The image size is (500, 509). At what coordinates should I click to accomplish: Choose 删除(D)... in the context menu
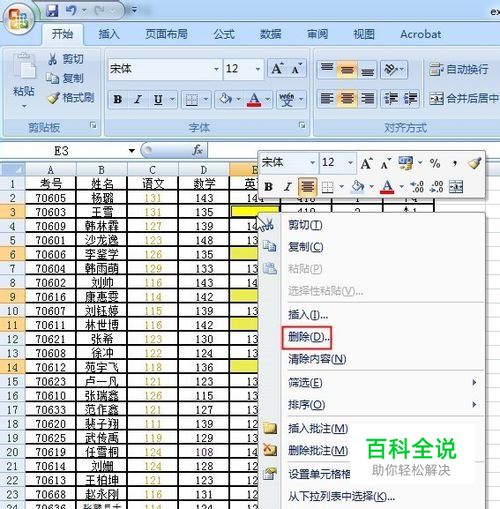tap(372, 337)
